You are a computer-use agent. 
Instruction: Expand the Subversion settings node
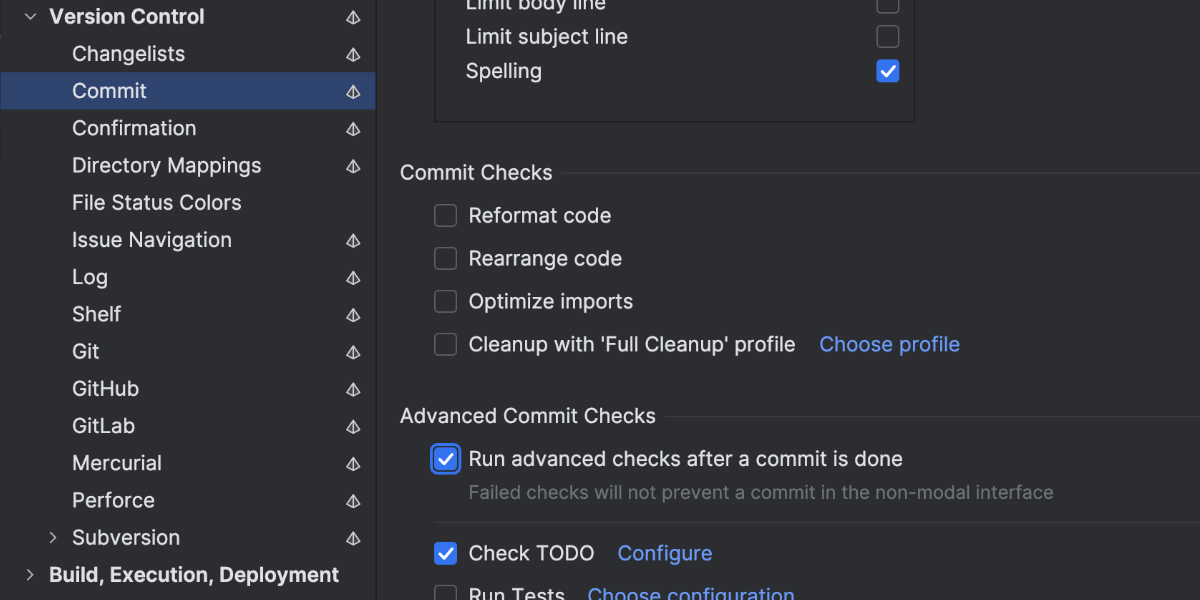54,538
